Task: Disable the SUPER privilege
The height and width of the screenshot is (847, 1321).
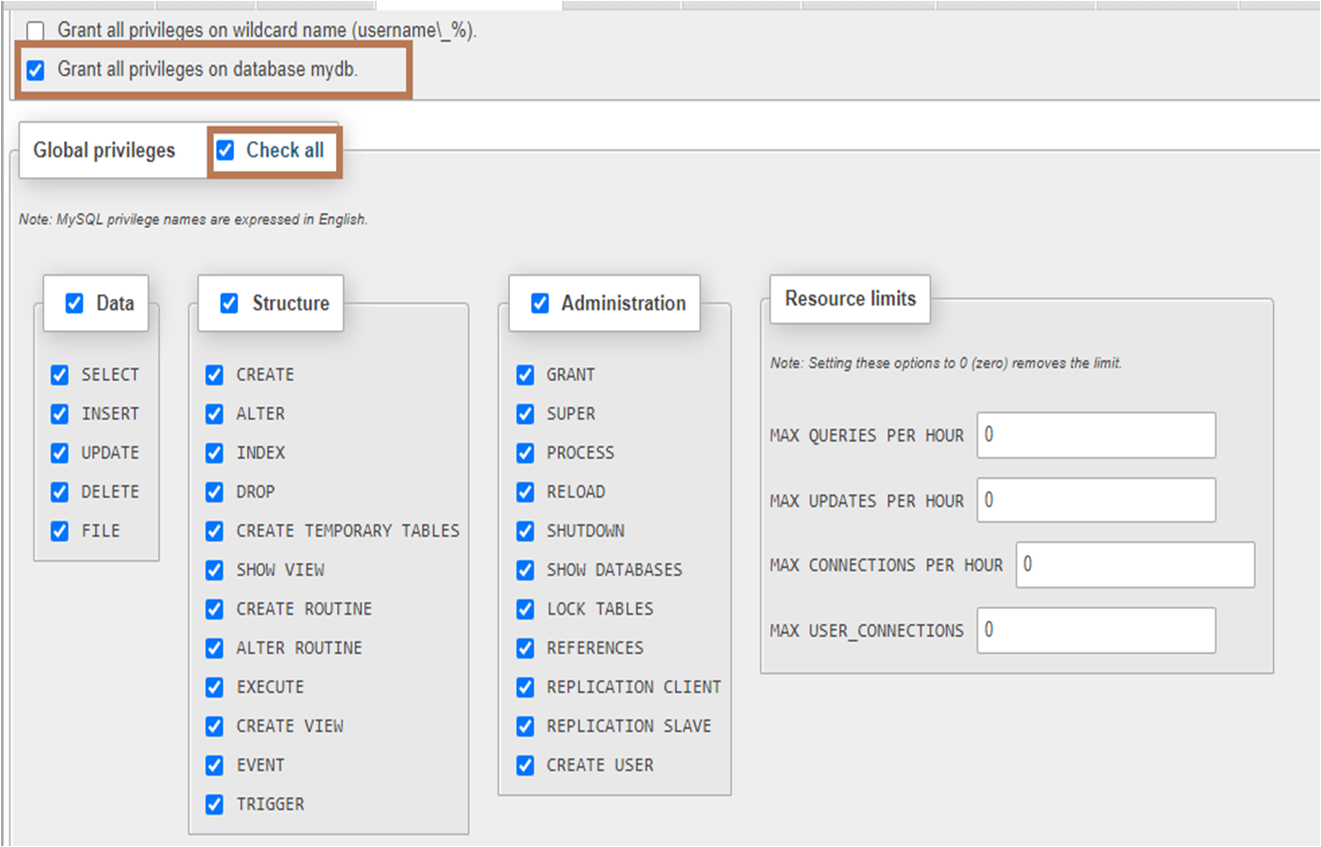Action: click(x=525, y=413)
